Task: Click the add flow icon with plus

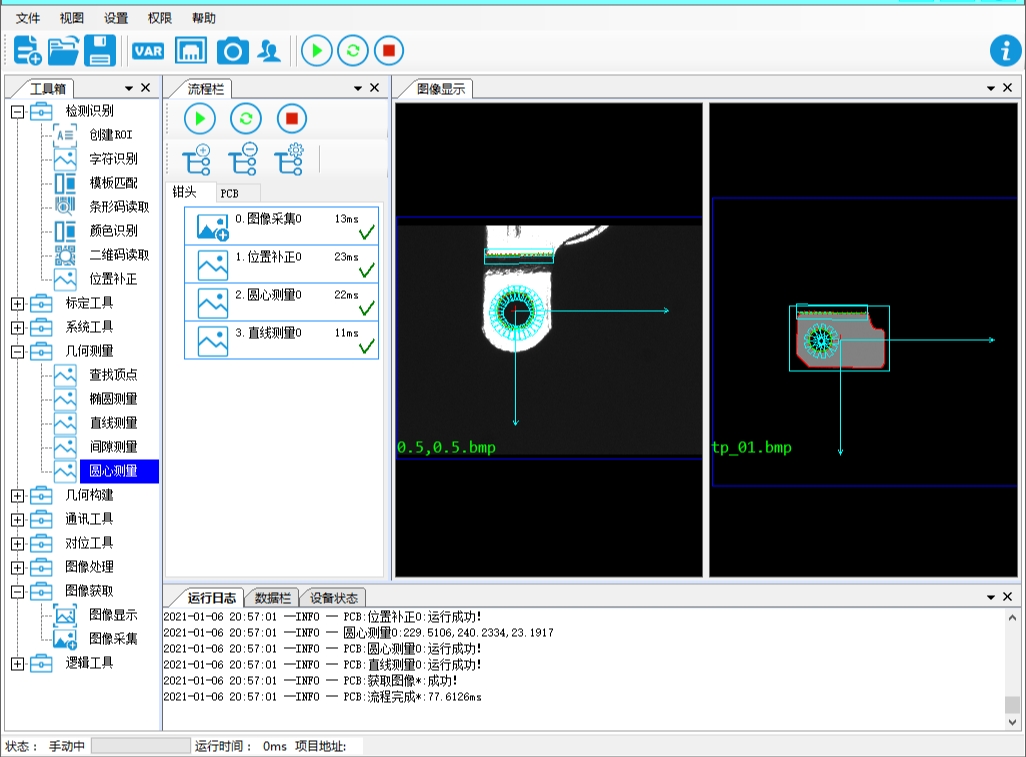Action: click(x=196, y=159)
